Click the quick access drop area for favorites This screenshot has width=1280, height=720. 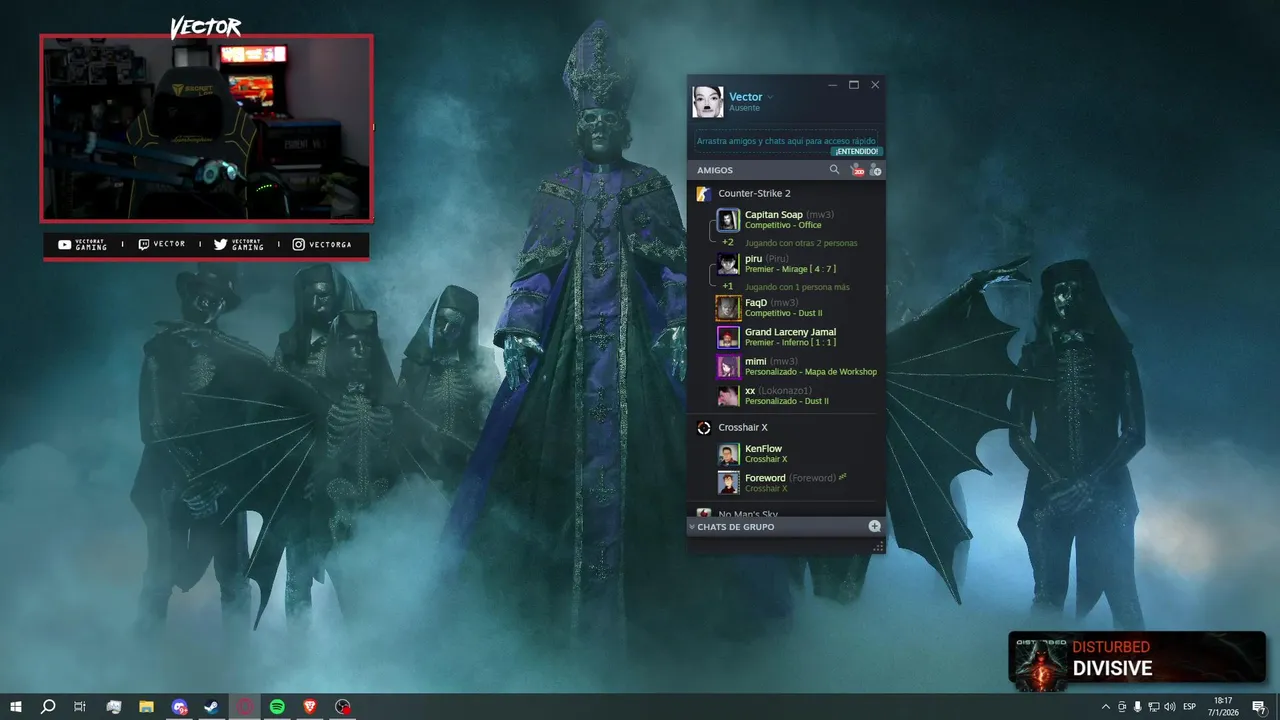pos(786,141)
